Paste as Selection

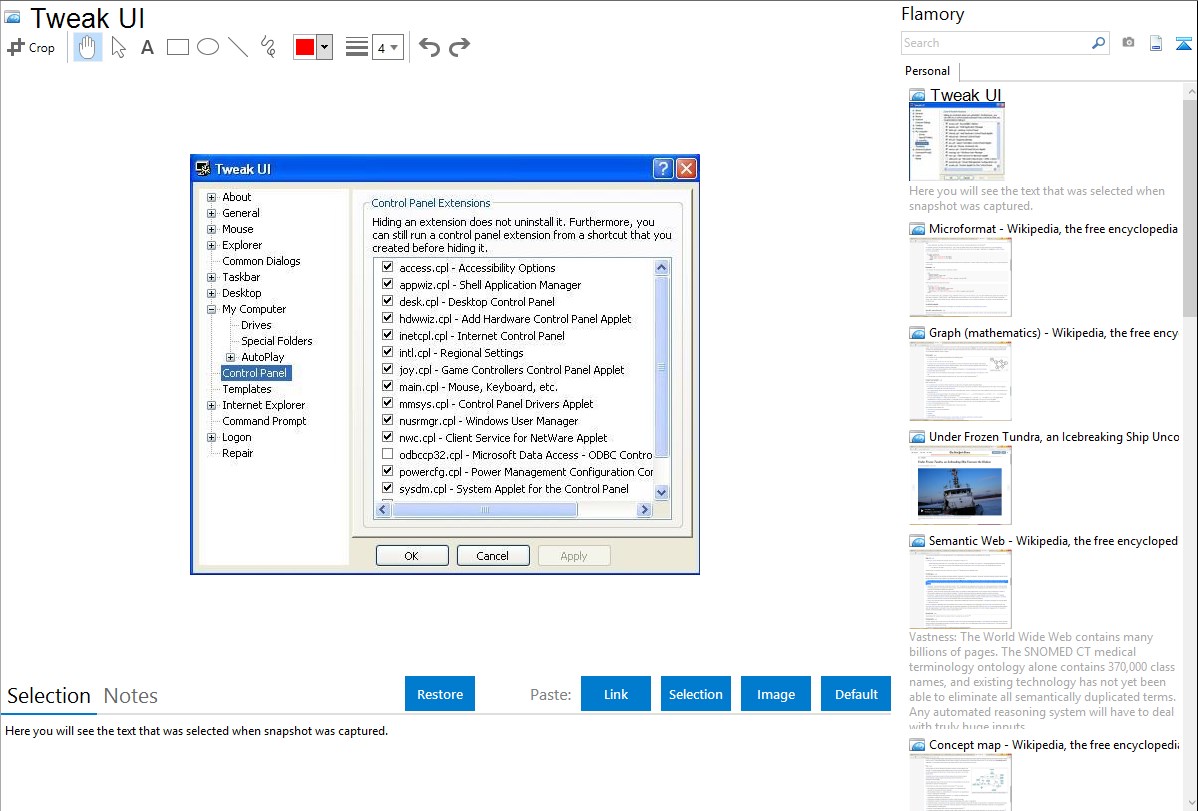[x=695, y=694]
